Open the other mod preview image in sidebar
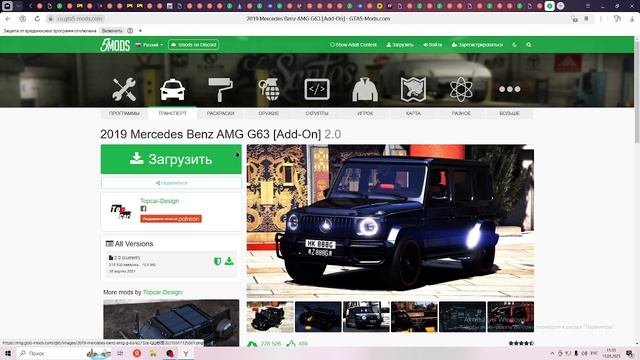 pos(171,322)
